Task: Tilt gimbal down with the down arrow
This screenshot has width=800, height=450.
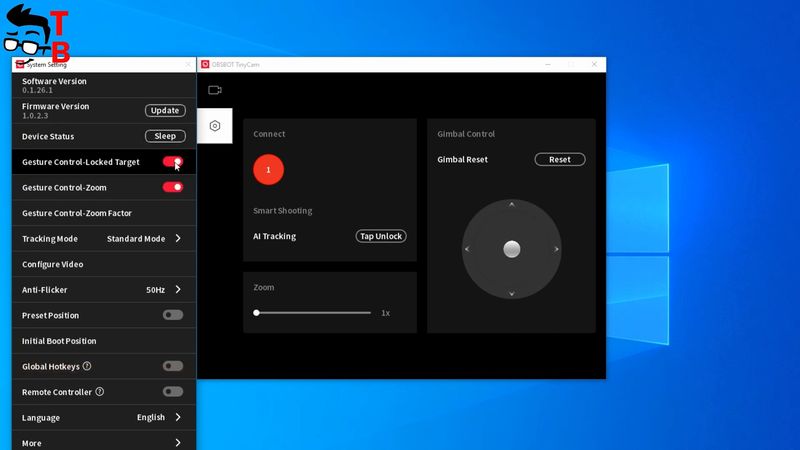Action: pos(512,294)
